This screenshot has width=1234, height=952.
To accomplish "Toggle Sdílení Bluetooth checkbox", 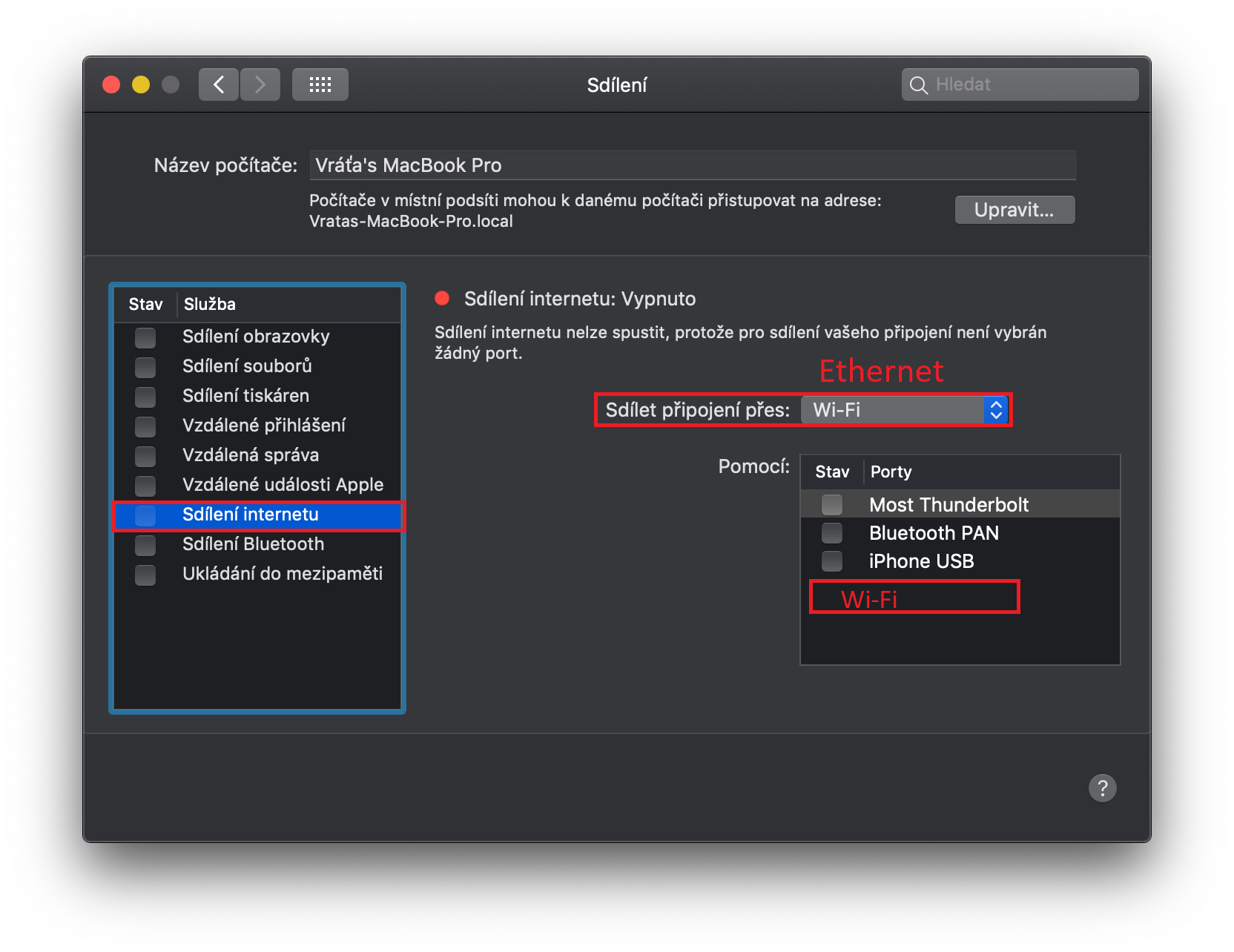I will 145,545.
